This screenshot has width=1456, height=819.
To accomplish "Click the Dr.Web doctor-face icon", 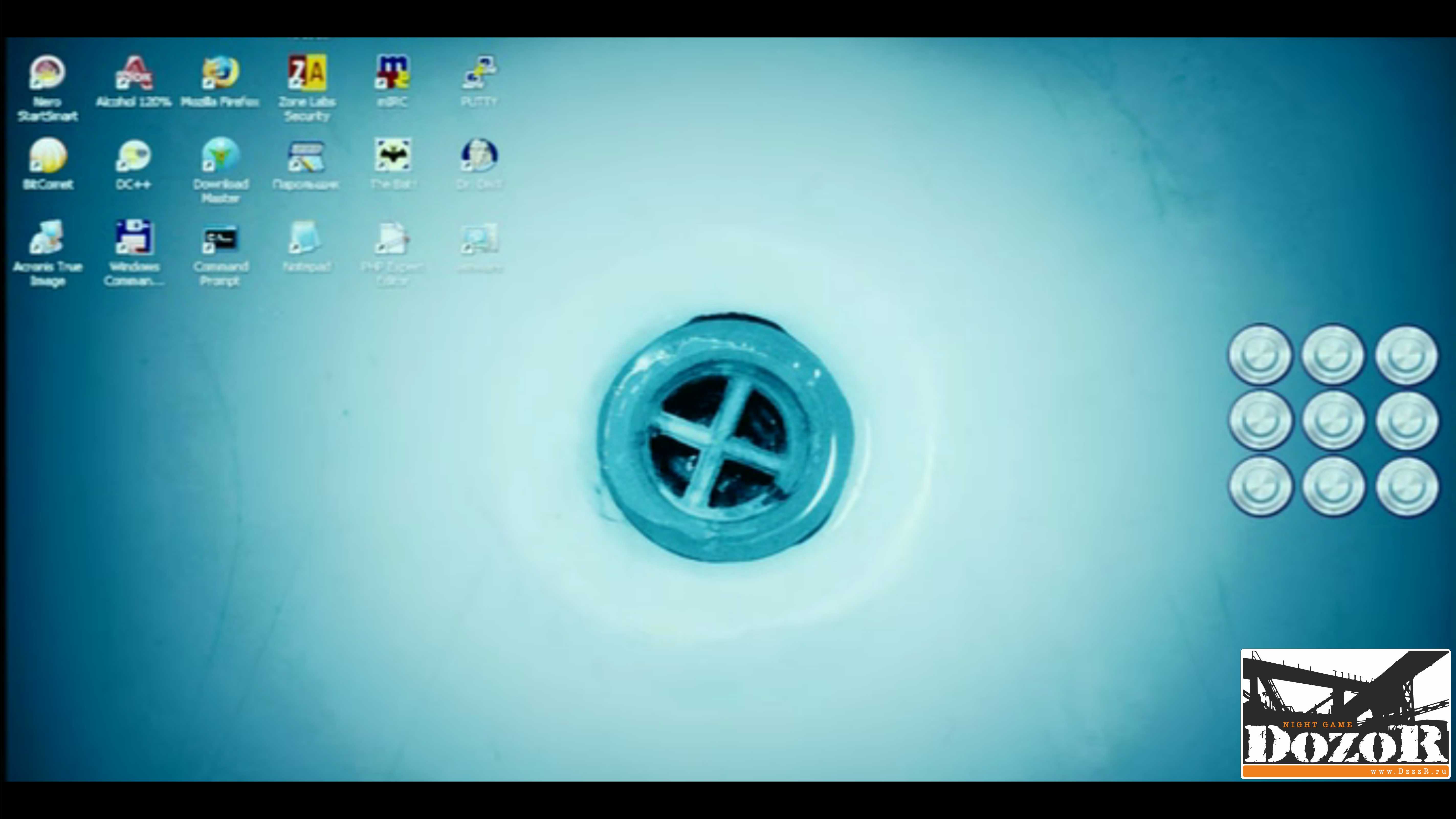I will [x=479, y=155].
